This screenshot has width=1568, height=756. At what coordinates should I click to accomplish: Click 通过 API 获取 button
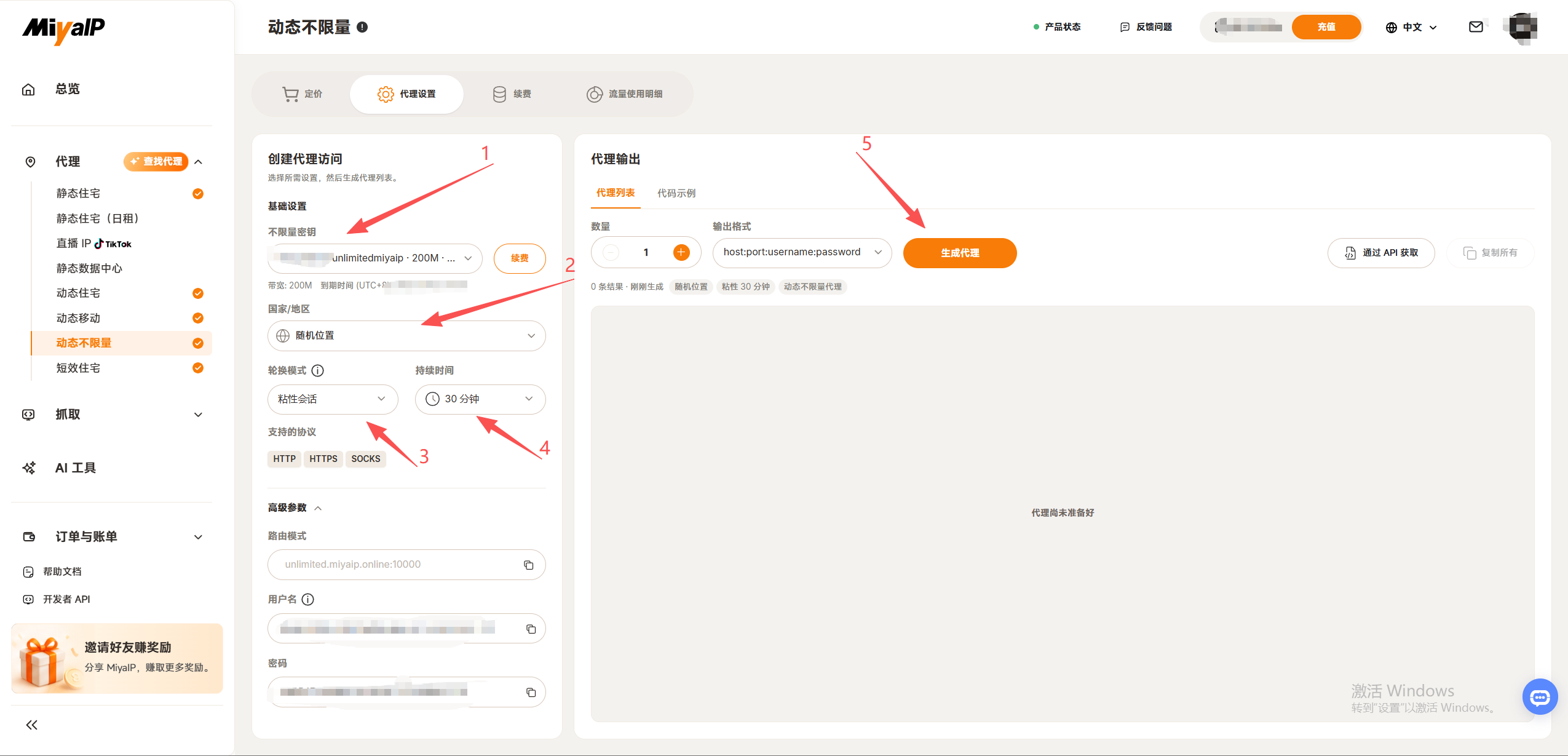pyautogui.click(x=1381, y=253)
